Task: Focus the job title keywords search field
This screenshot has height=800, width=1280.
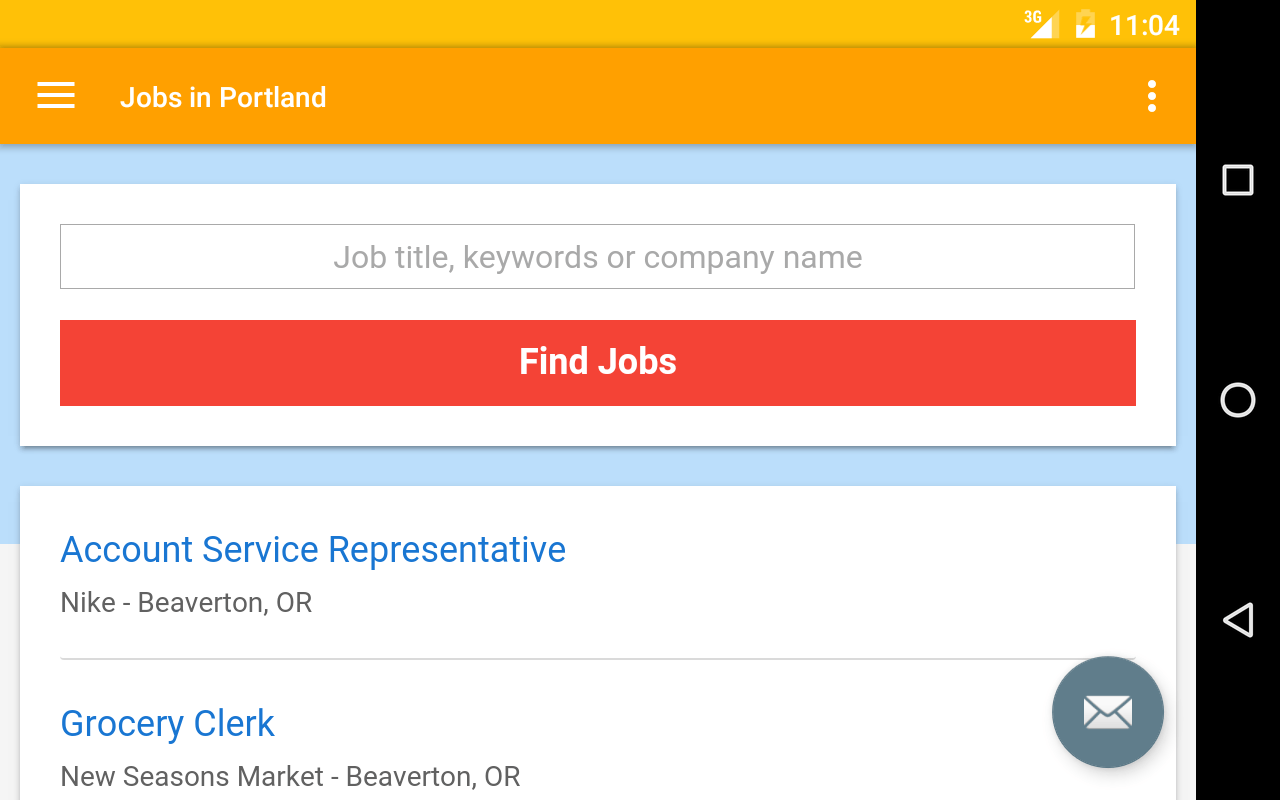Action: pos(597,257)
